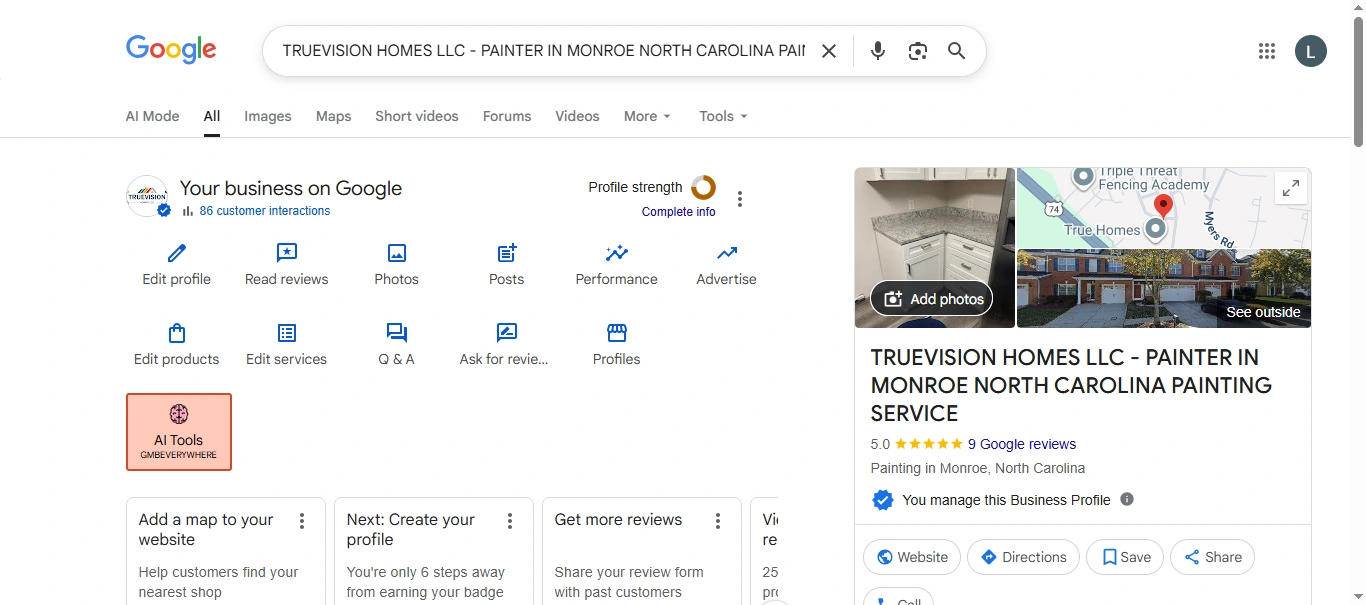Screen dimensions: 1366x605
Task: Open Google Lens image search icon
Action: pyautogui.click(x=918, y=51)
